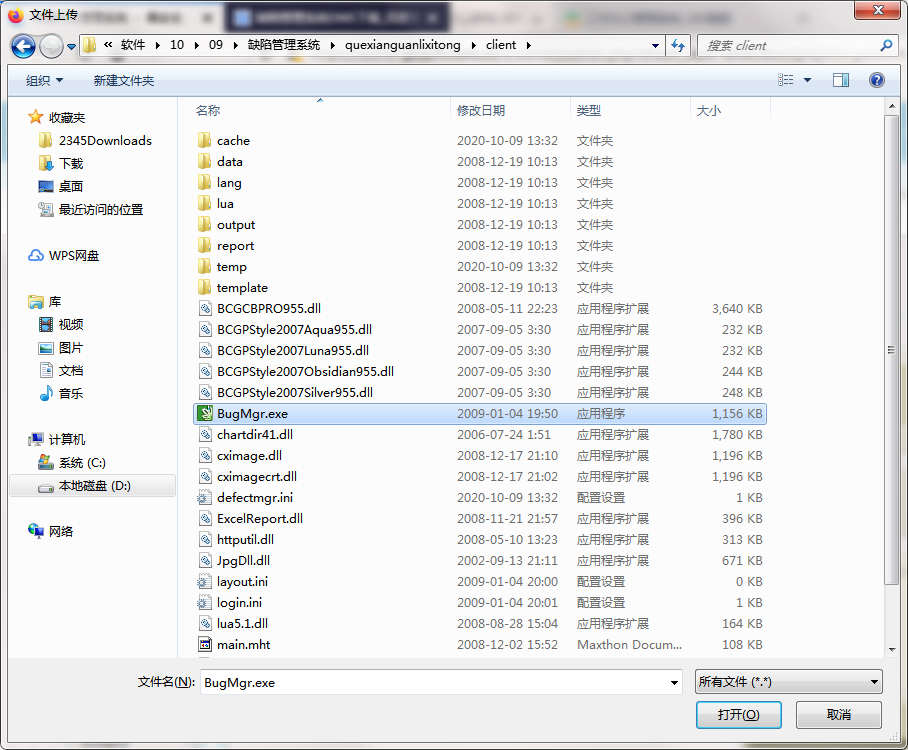Click the refresh folder icon
The width and height of the screenshot is (908, 750).
point(678,46)
